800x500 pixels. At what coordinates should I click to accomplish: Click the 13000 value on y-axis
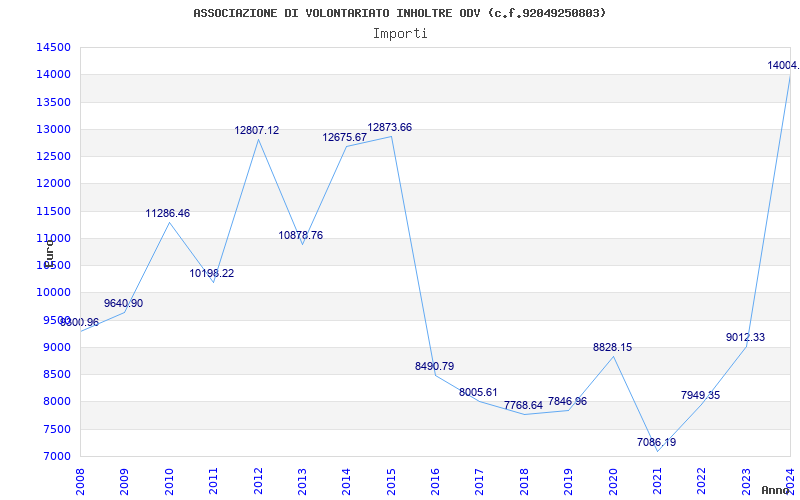(53, 129)
